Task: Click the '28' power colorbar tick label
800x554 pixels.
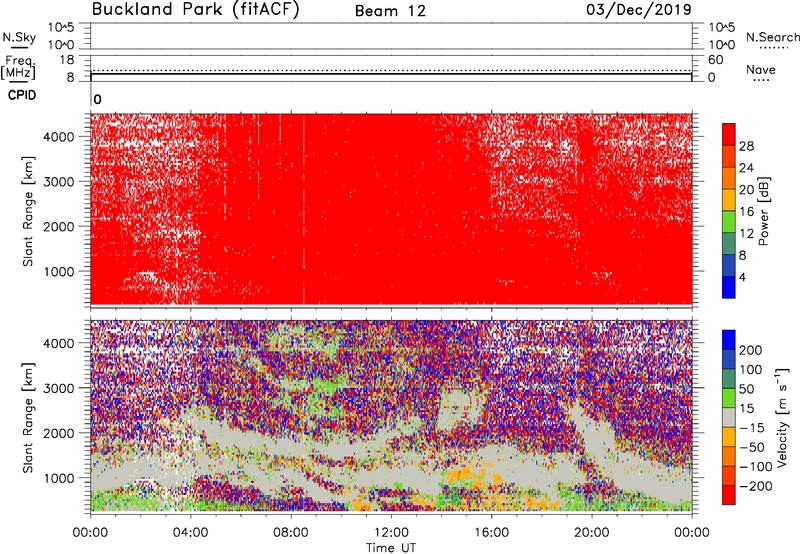Action: point(746,146)
